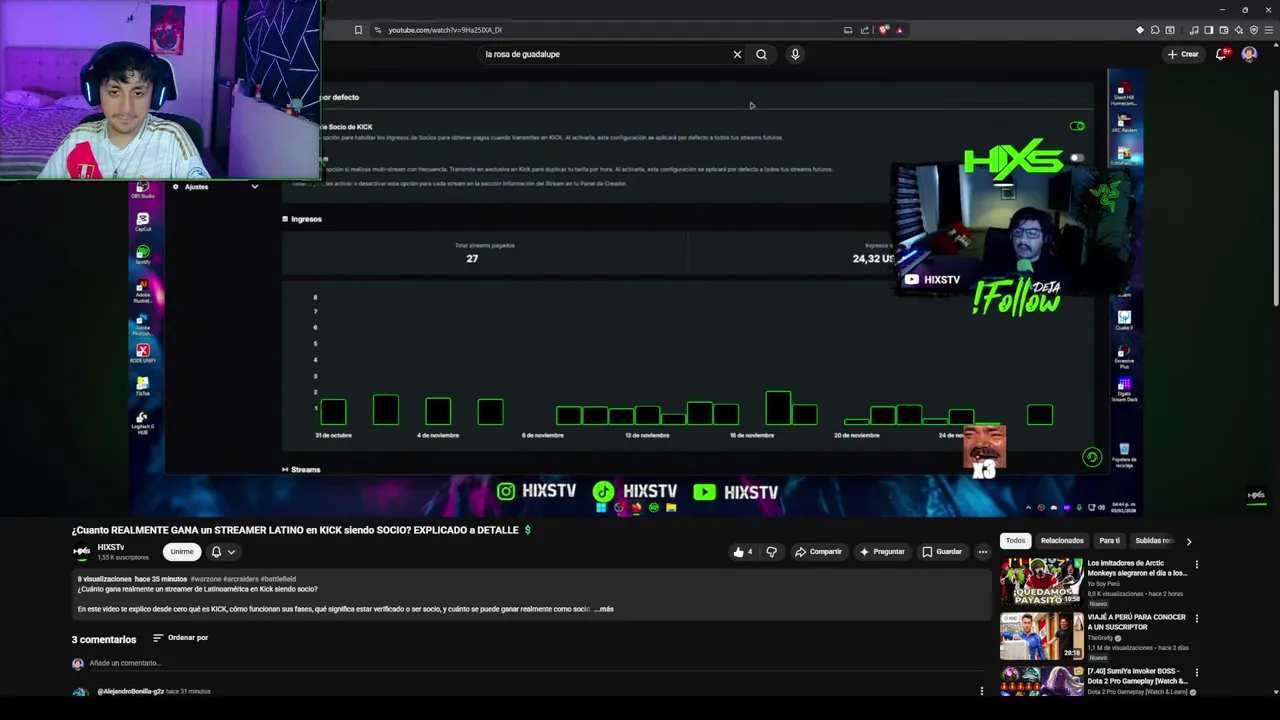This screenshot has width=1280, height=720.
Task: Open menu for SumiYa Invoker BOSS video
Action: 1196,672
